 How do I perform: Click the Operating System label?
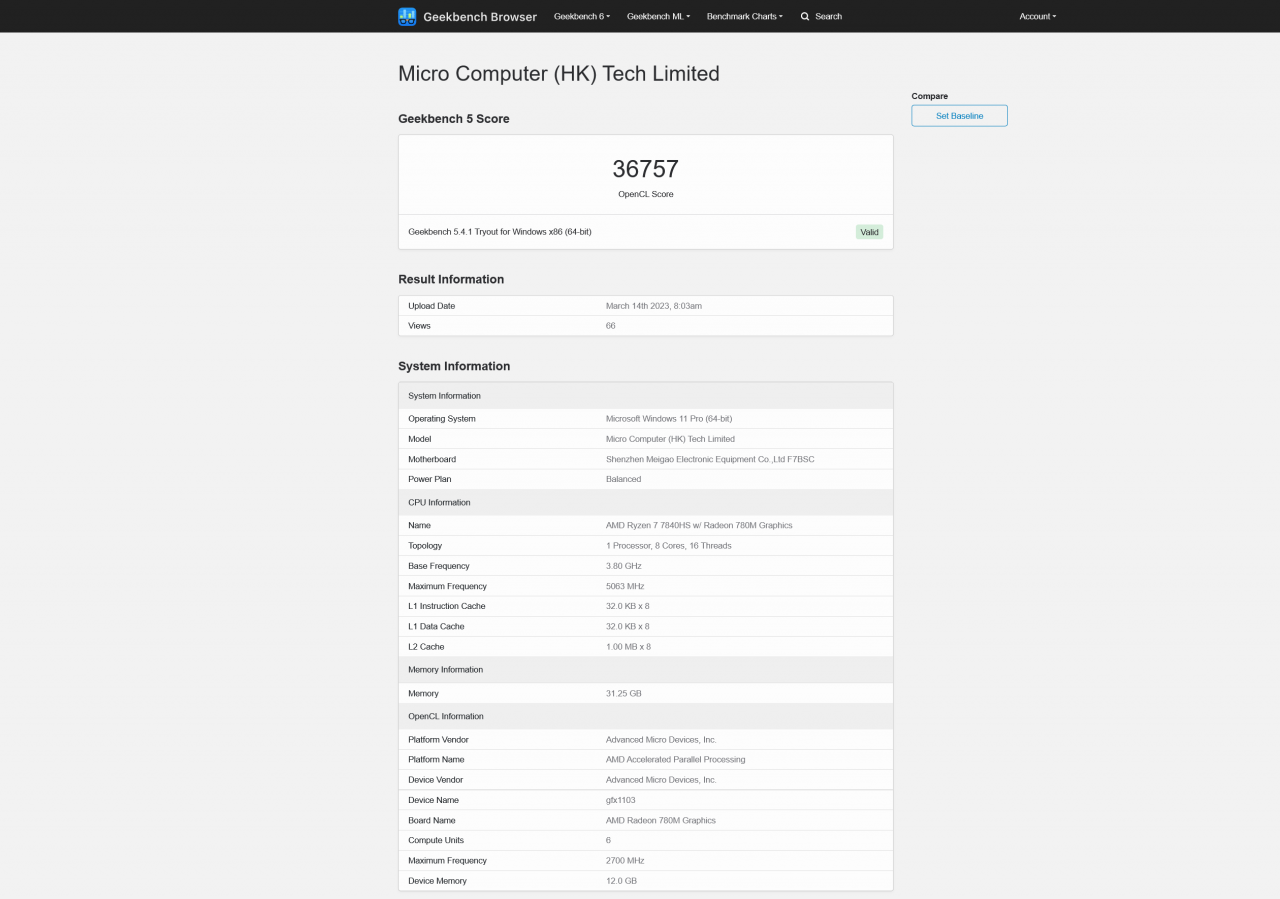442,419
